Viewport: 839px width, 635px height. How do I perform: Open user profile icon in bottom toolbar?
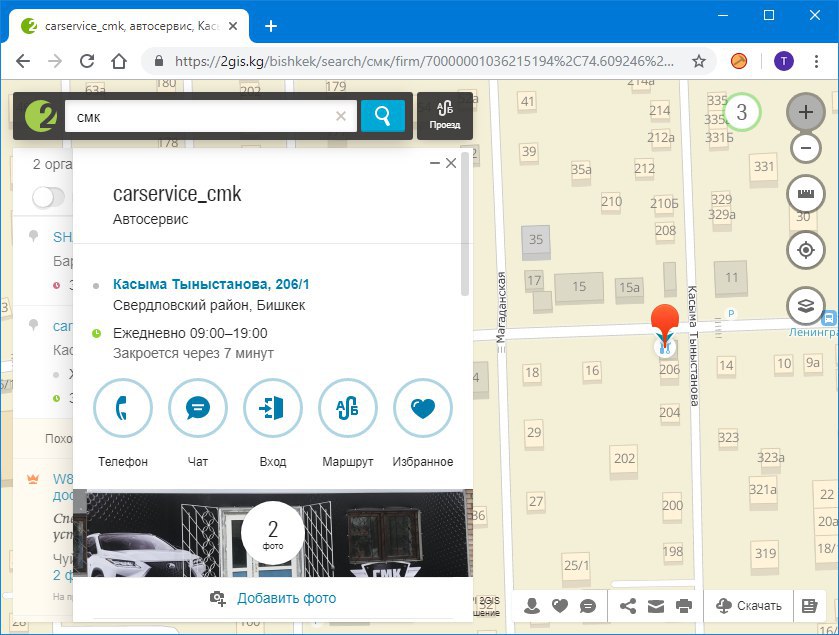point(532,606)
